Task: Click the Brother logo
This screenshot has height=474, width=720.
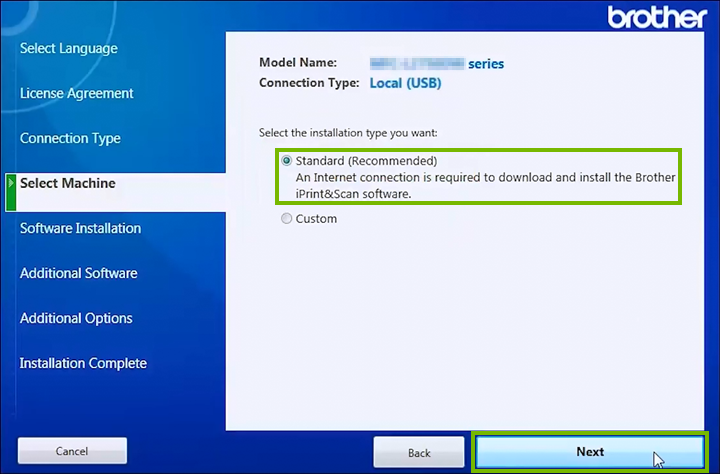Action: (x=657, y=17)
